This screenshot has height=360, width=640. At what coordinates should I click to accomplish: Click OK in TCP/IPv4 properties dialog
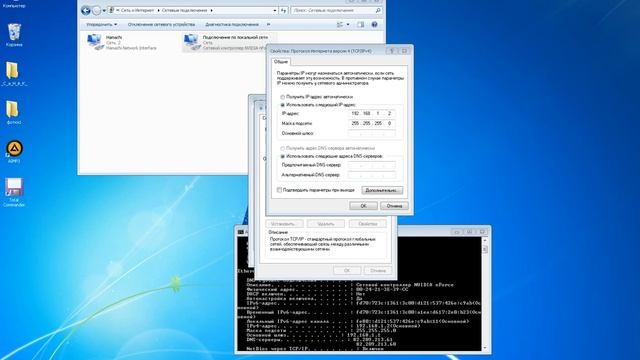point(363,206)
